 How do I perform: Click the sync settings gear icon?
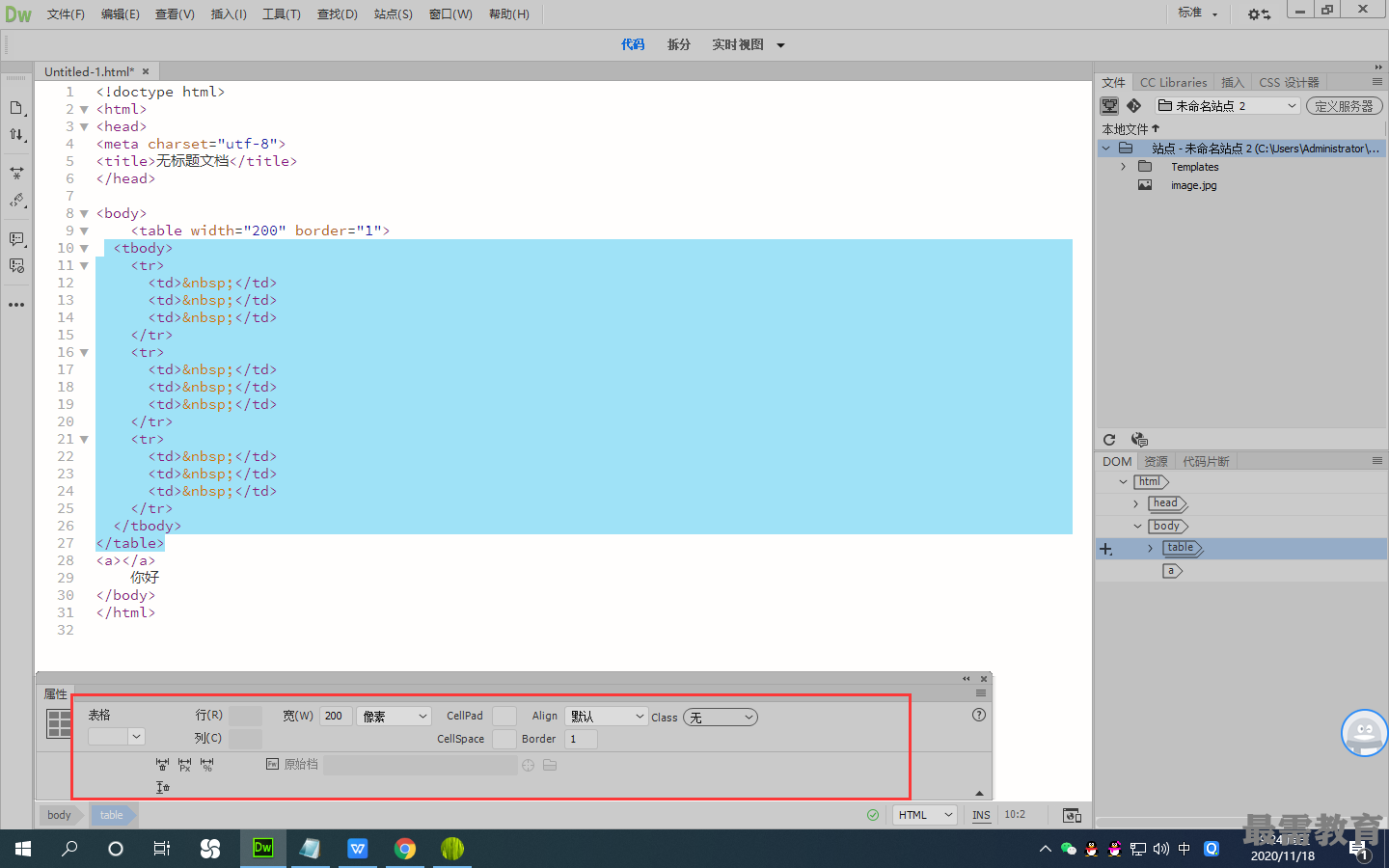[1259, 14]
